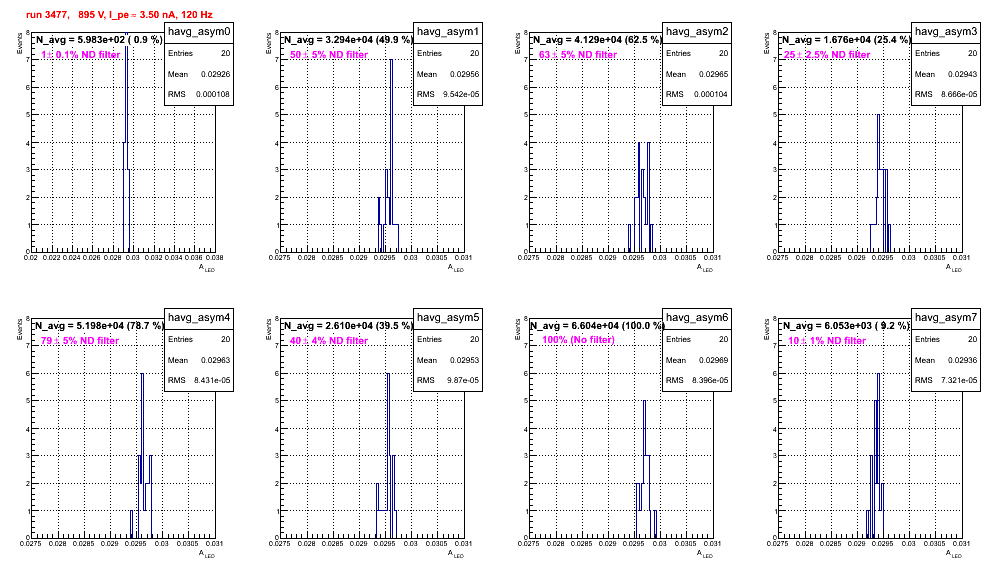Click the N_avg = 6.053e+03 label

pos(846,326)
